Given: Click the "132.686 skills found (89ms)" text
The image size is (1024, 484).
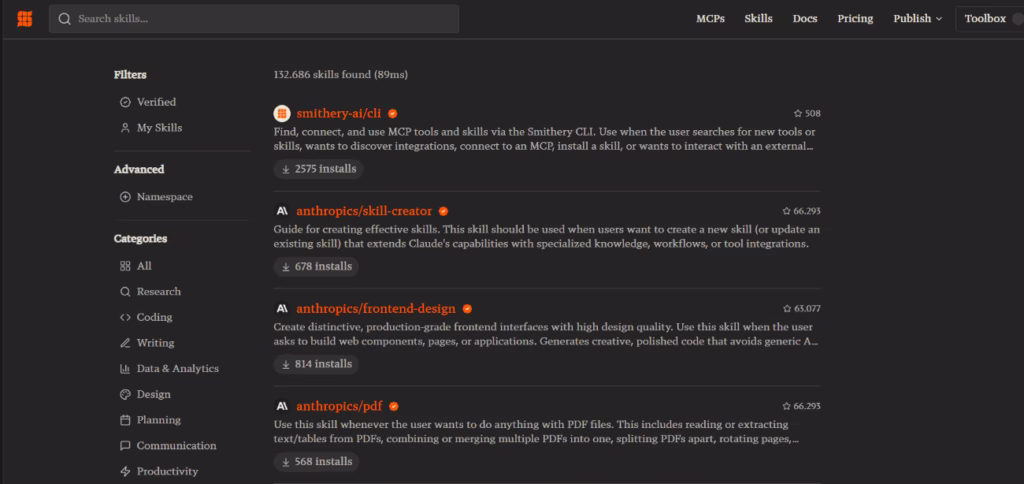Looking at the screenshot, I should tap(340, 75).
